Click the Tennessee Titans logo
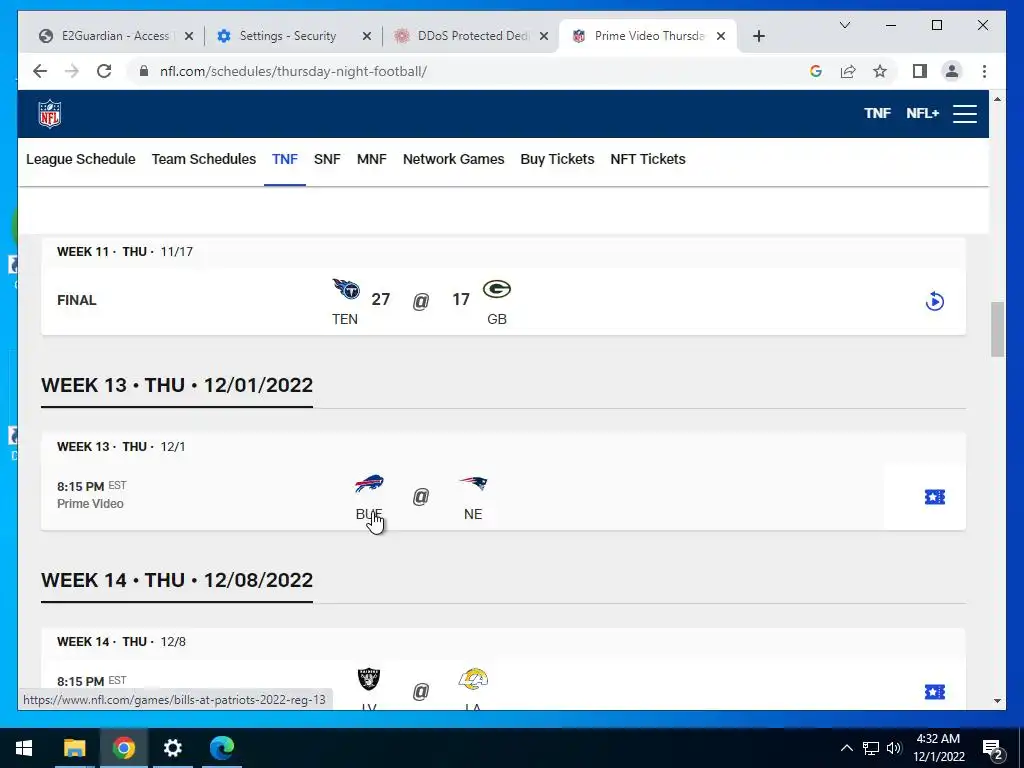Viewport: 1024px width, 768px height. [346, 288]
